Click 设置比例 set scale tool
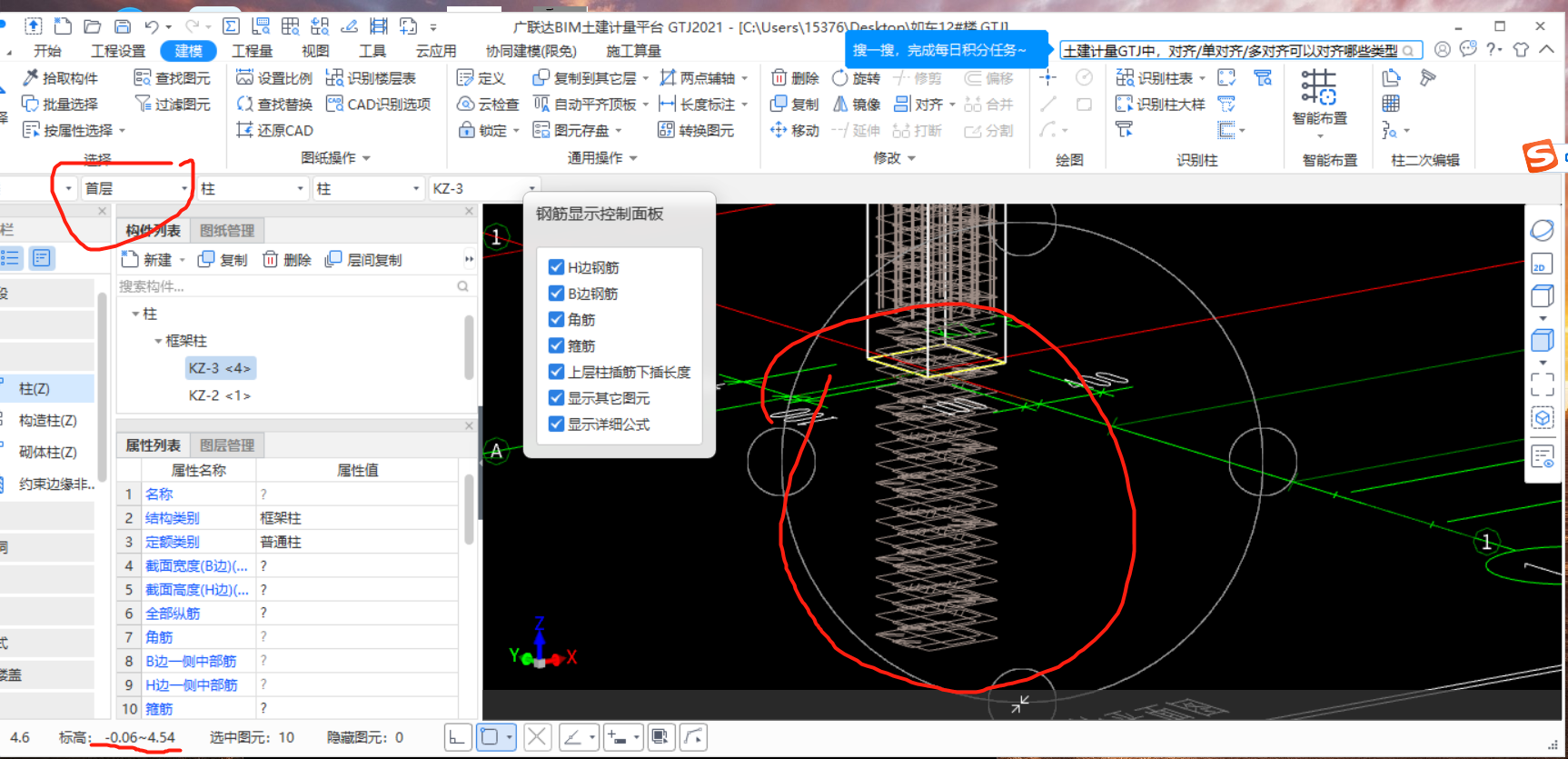 pyautogui.click(x=273, y=78)
